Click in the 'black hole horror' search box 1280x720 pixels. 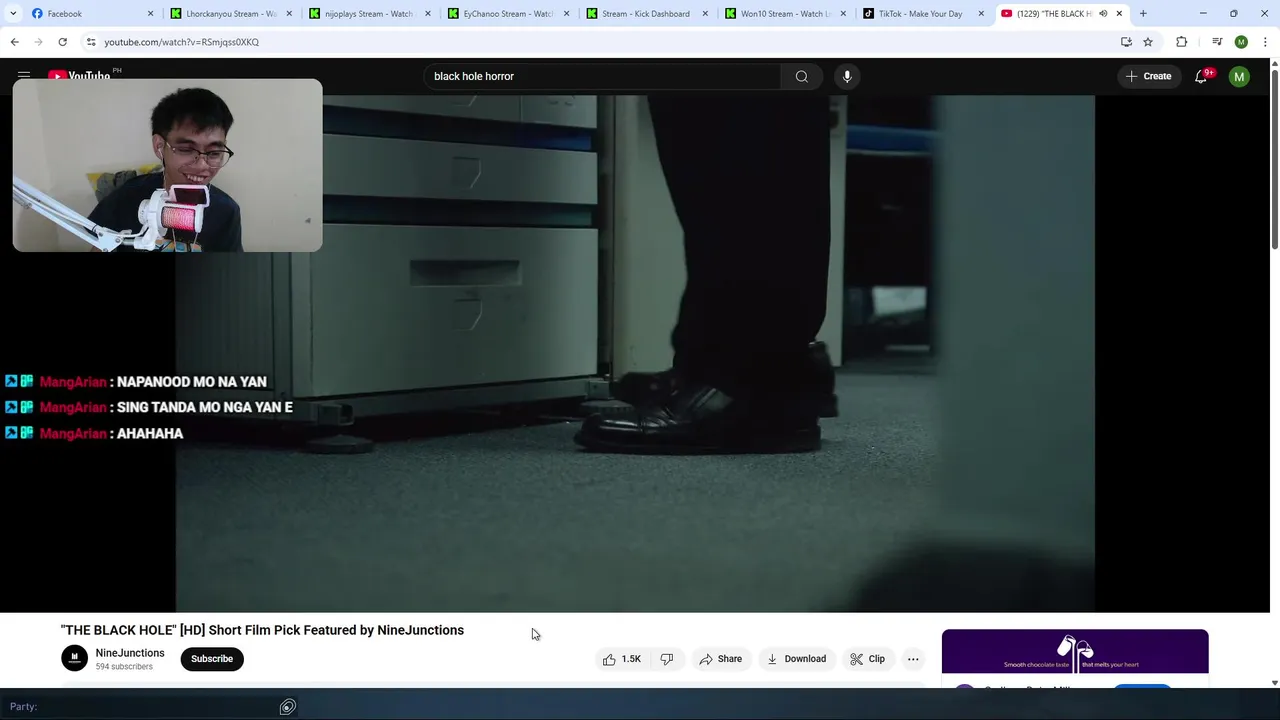[x=602, y=76]
